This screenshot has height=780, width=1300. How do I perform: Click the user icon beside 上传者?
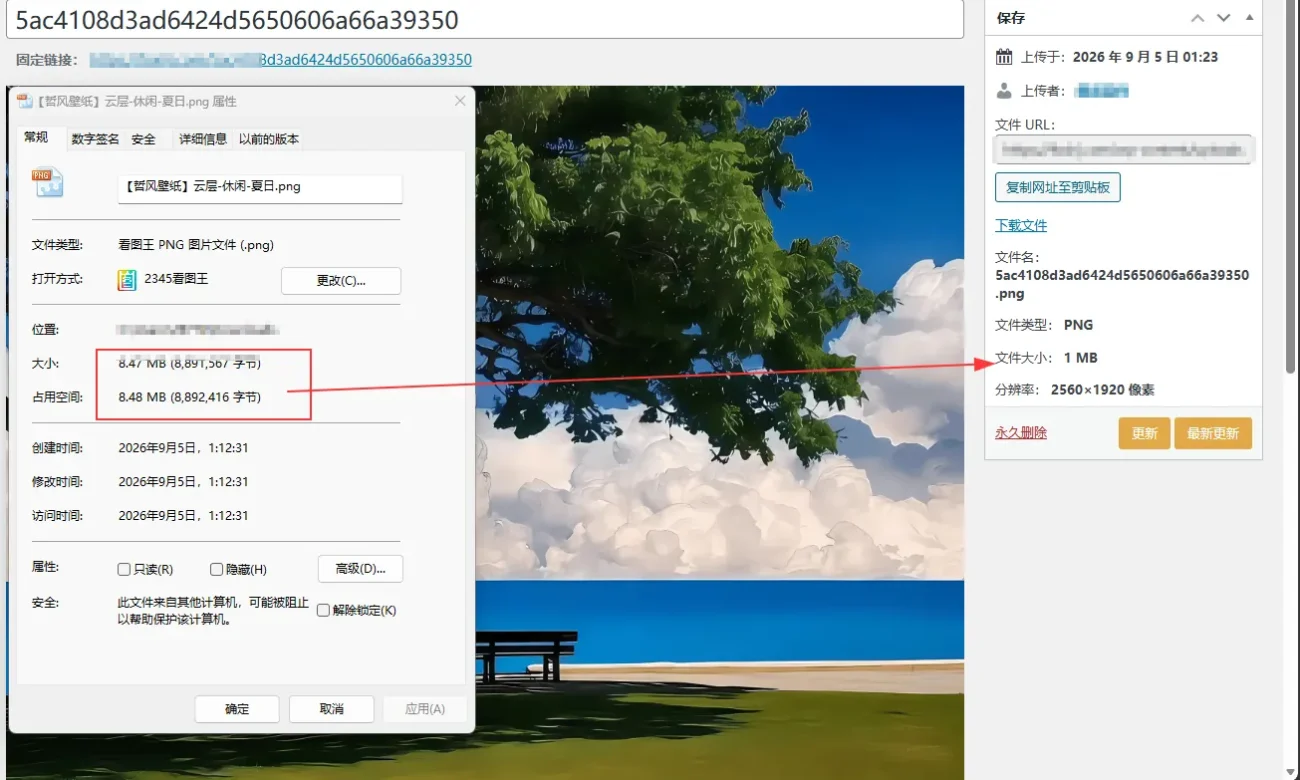click(x=1005, y=91)
